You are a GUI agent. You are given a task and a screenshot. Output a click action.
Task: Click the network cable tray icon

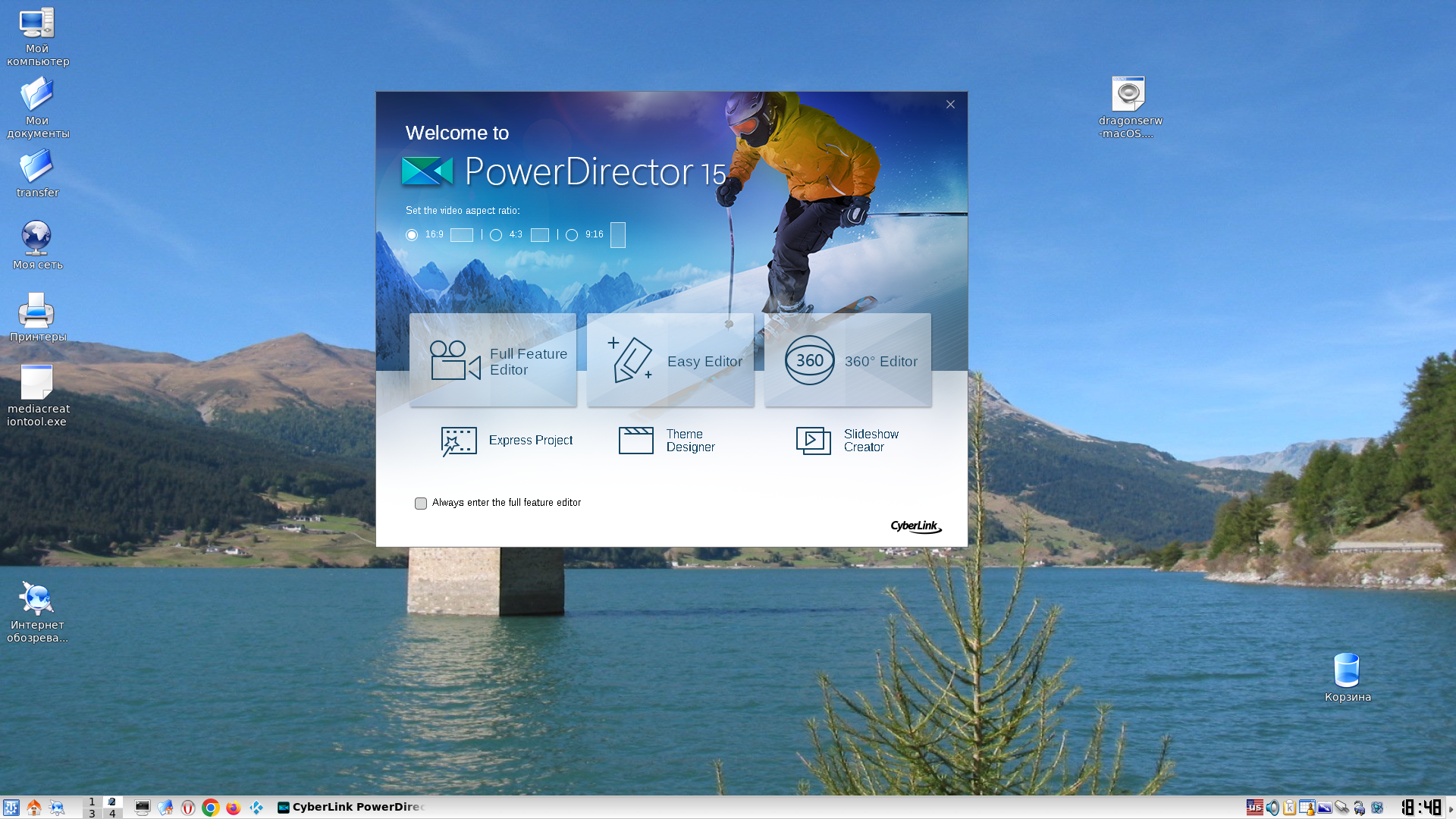pos(1342,808)
